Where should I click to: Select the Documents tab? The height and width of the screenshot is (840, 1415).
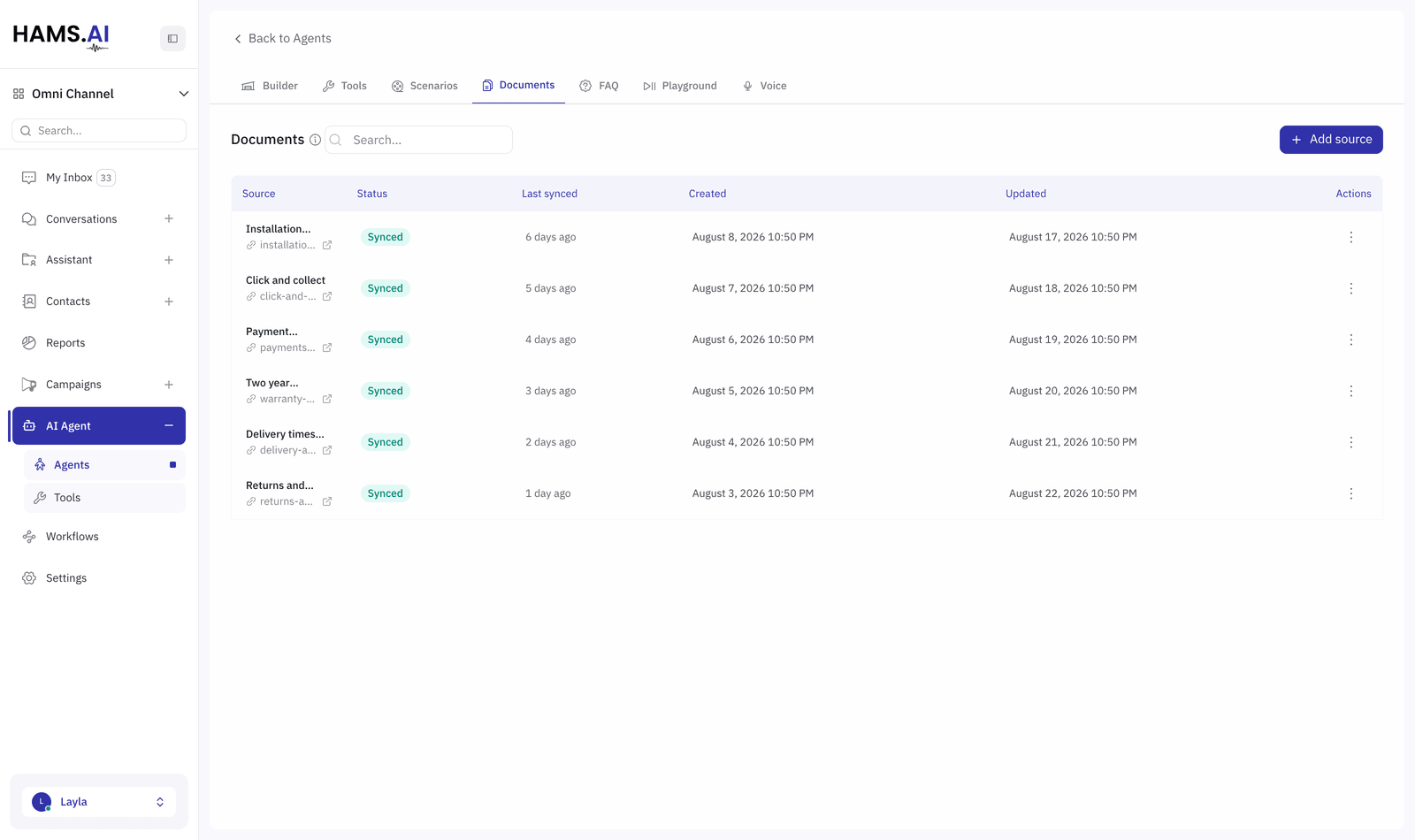[518, 86]
